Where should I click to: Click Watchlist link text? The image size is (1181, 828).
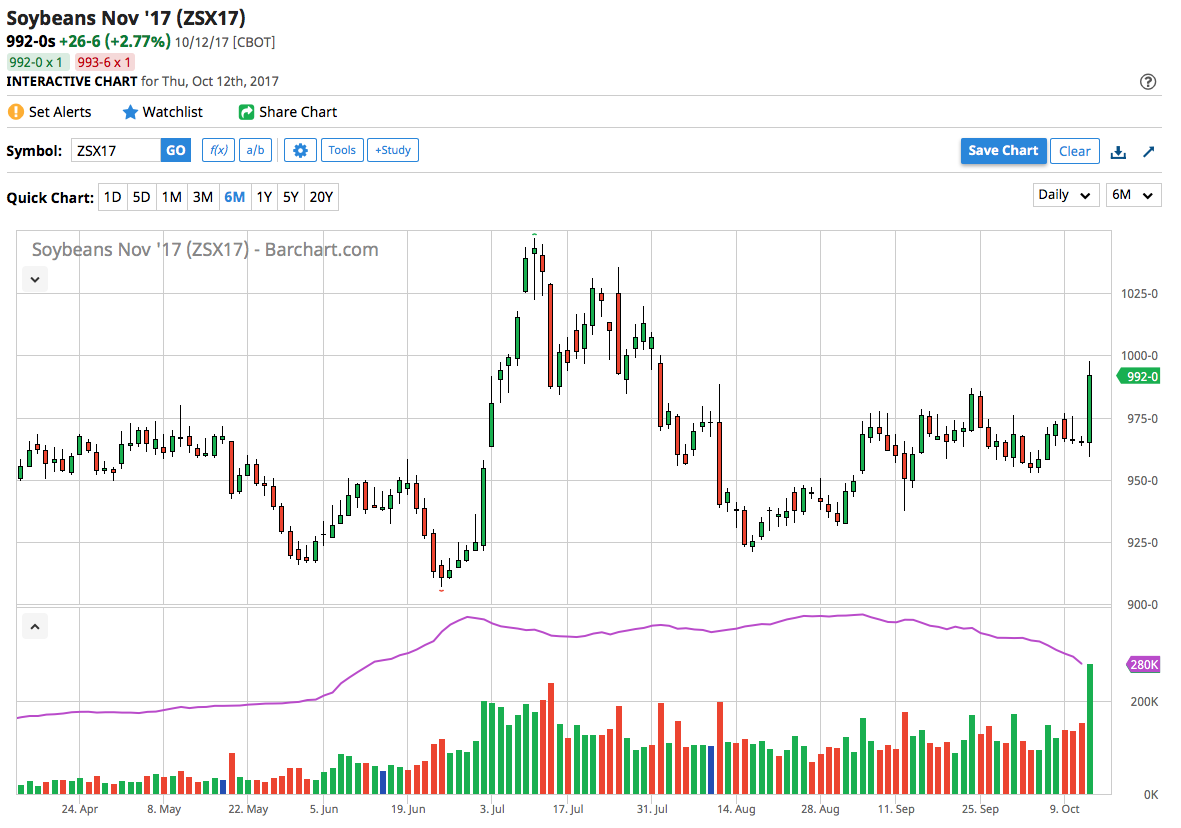coord(172,112)
